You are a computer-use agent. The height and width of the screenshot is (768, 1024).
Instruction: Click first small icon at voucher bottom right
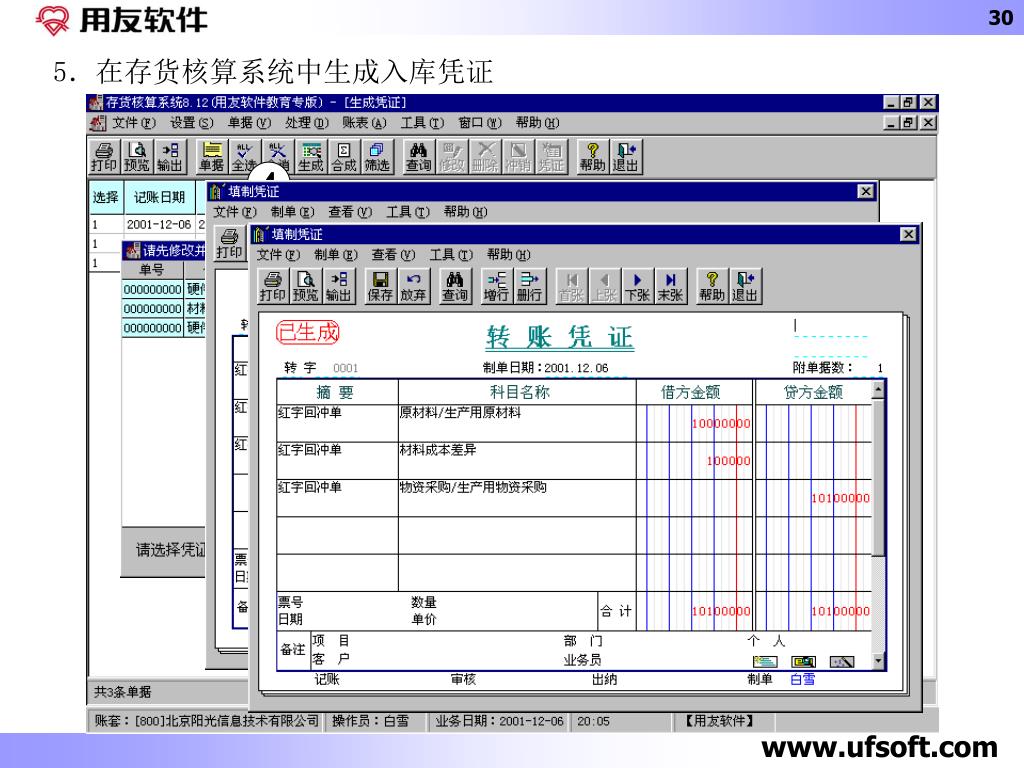764,662
